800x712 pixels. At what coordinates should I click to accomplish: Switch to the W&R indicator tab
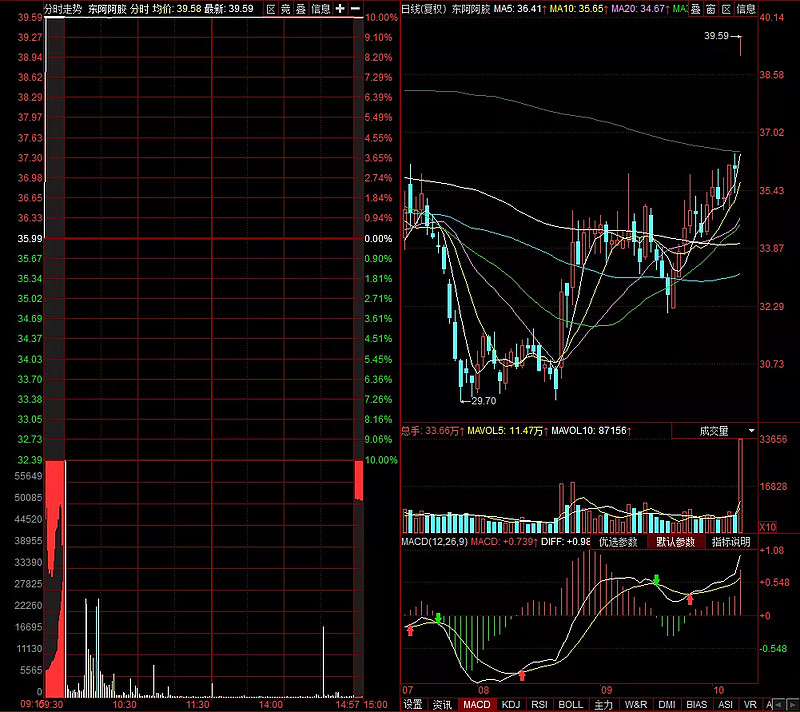pyautogui.click(x=636, y=704)
